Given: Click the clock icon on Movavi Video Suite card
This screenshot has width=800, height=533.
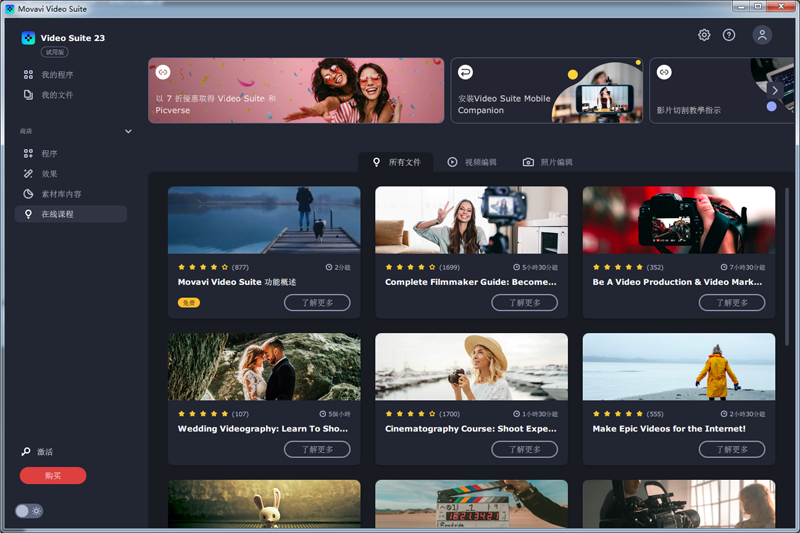Looking at the screenshot, I should (x=329, y=267).
